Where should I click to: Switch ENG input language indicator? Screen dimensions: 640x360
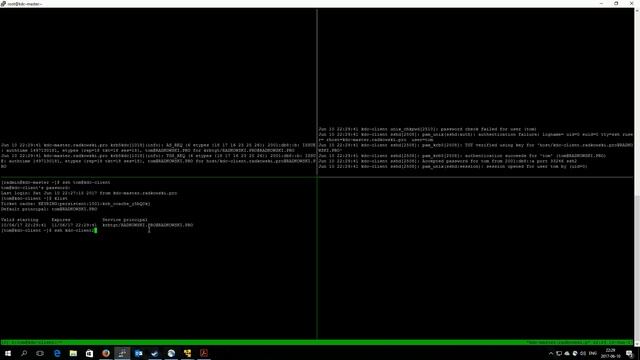pyautogui.click(x=593, y=353)
